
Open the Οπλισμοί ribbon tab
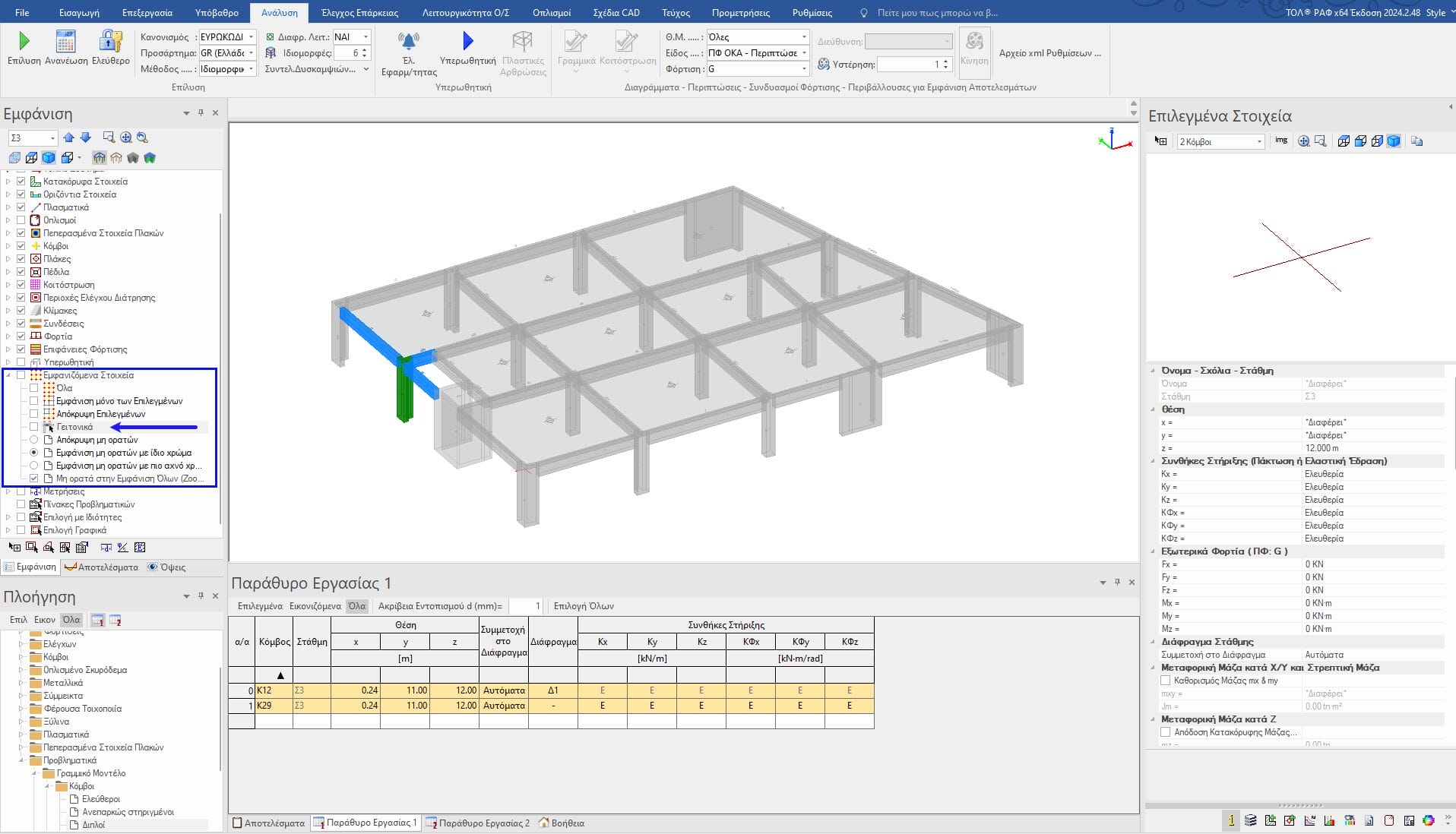coord(551,13)
